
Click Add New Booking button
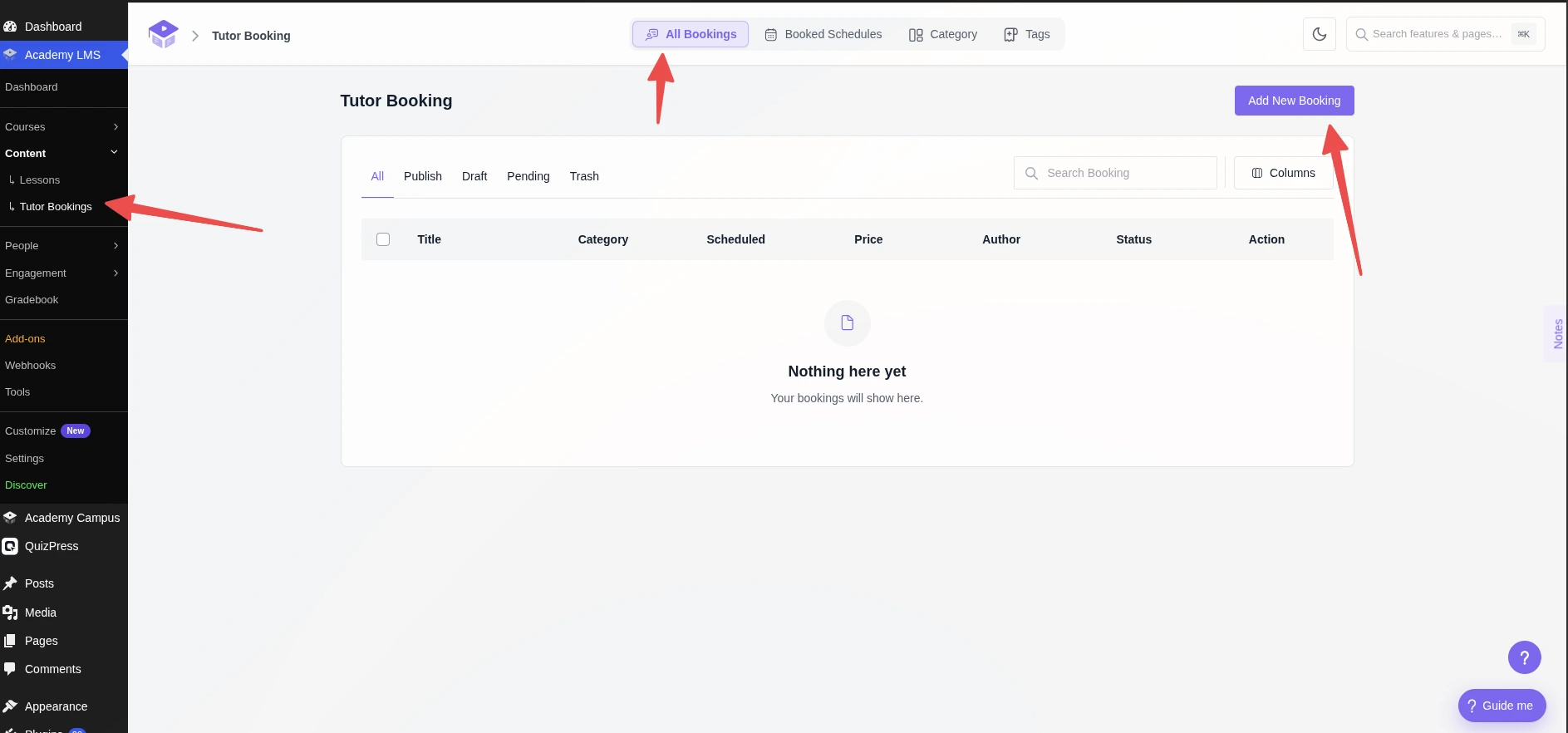point(1295,101)
